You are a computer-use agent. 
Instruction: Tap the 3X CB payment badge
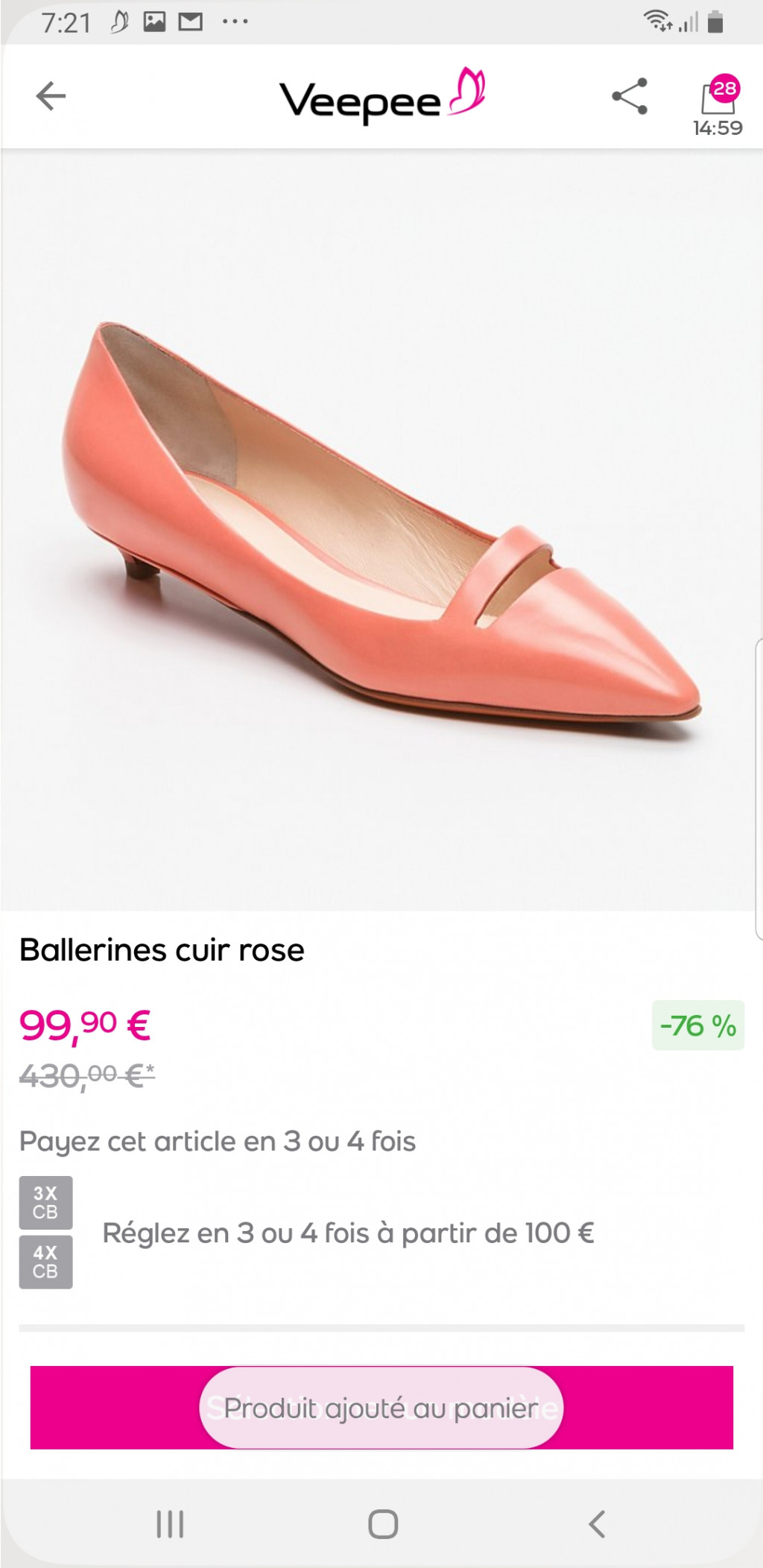(x=45, y=1202)
